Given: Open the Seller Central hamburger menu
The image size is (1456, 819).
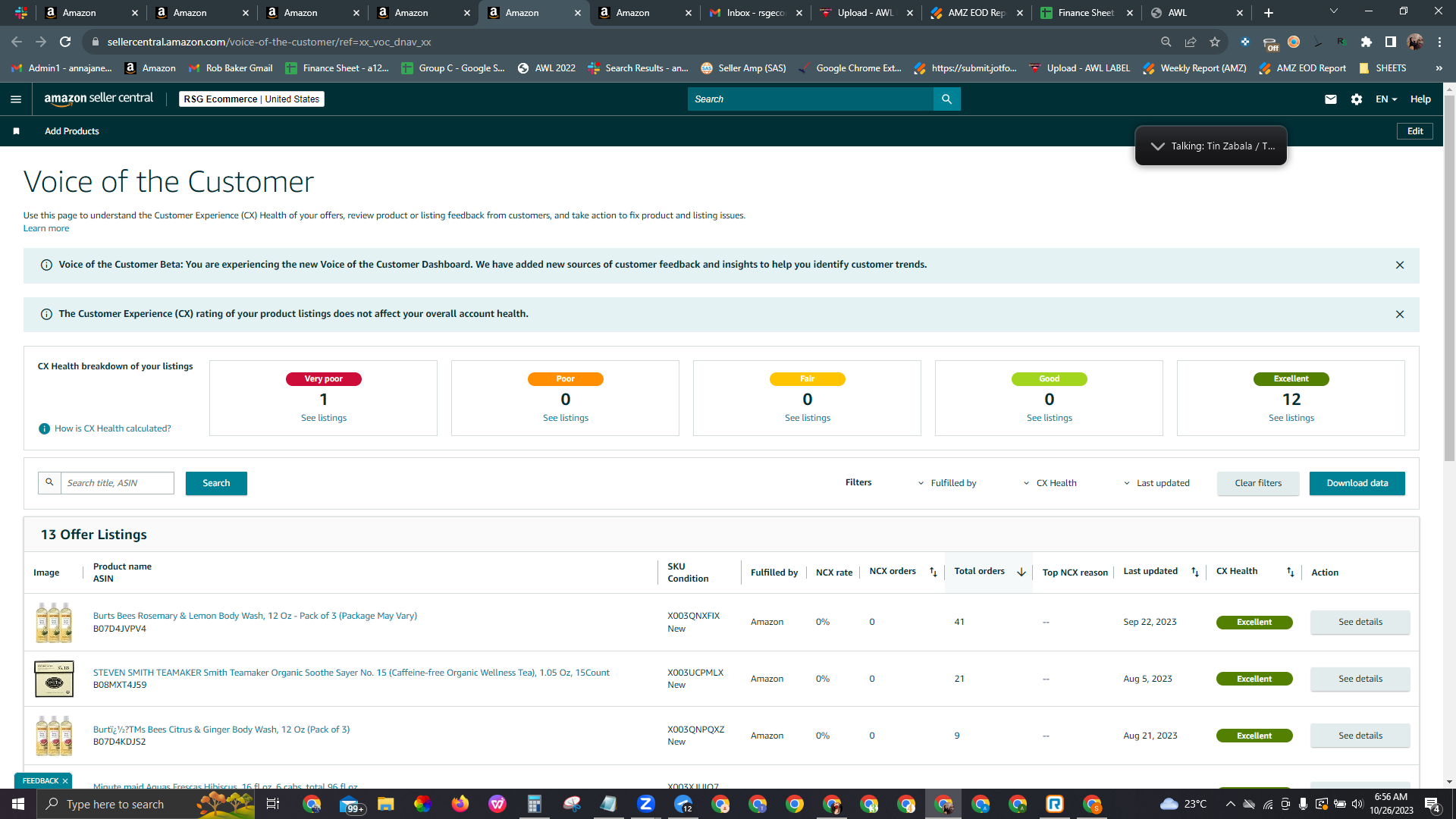Looking at the screenshot, I should pyautogui.click(x=16, y=99).
